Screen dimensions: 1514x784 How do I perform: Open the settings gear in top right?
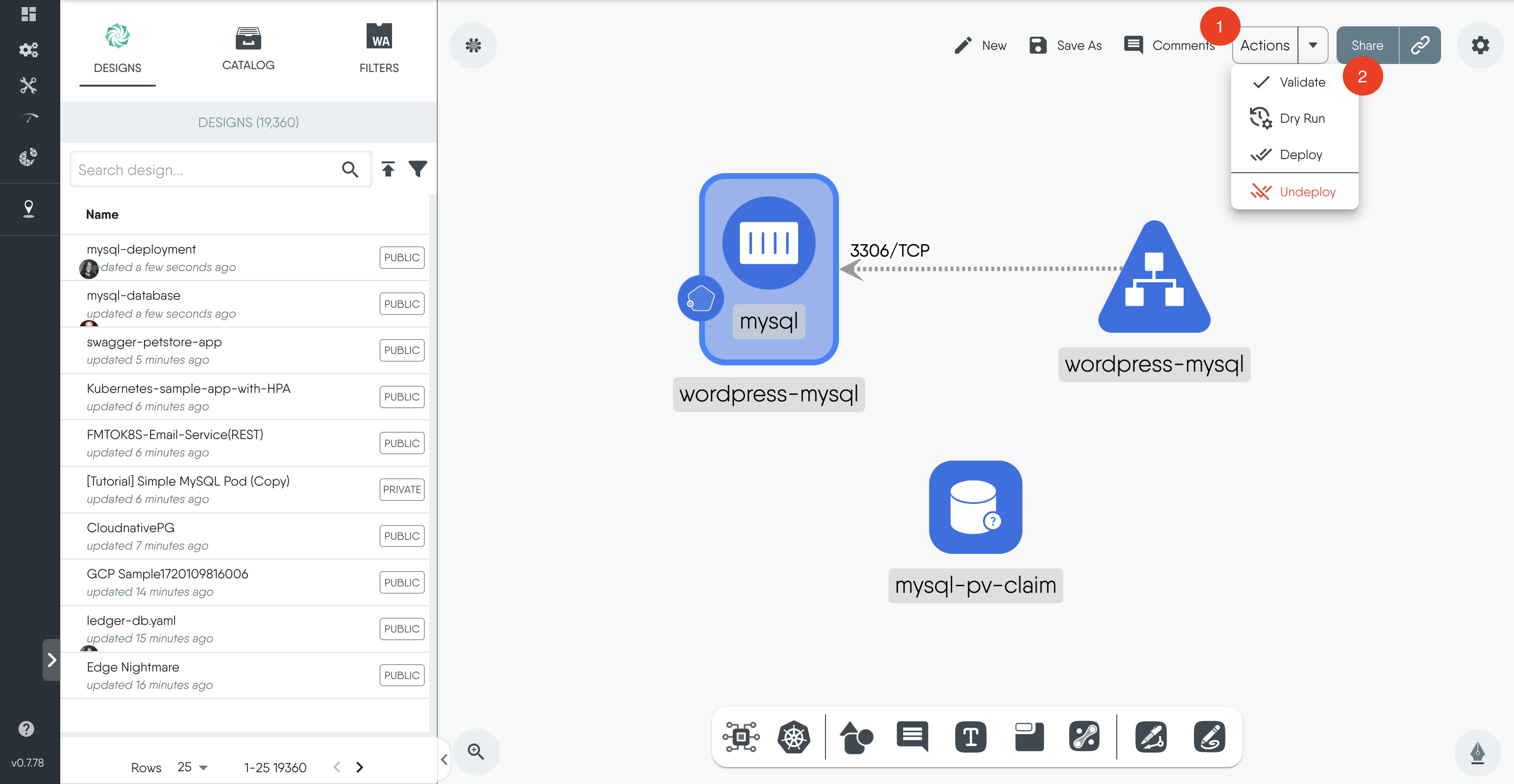click(1480, 45)
